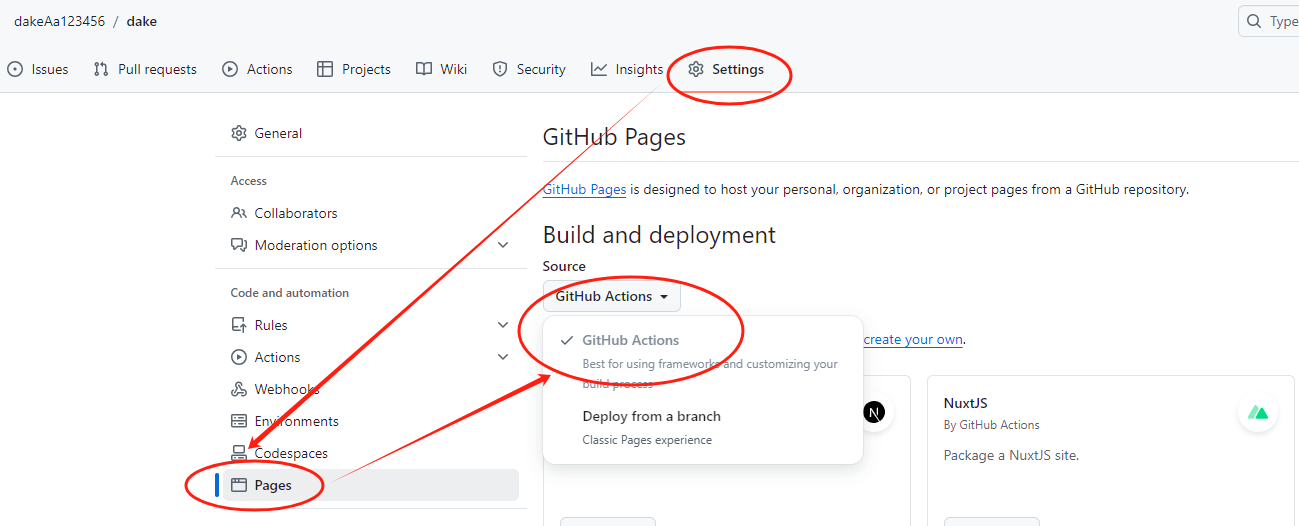This screenshot has width=1299, height=526.
Task: Expand the Moderation options section
Action: point(503,245)
